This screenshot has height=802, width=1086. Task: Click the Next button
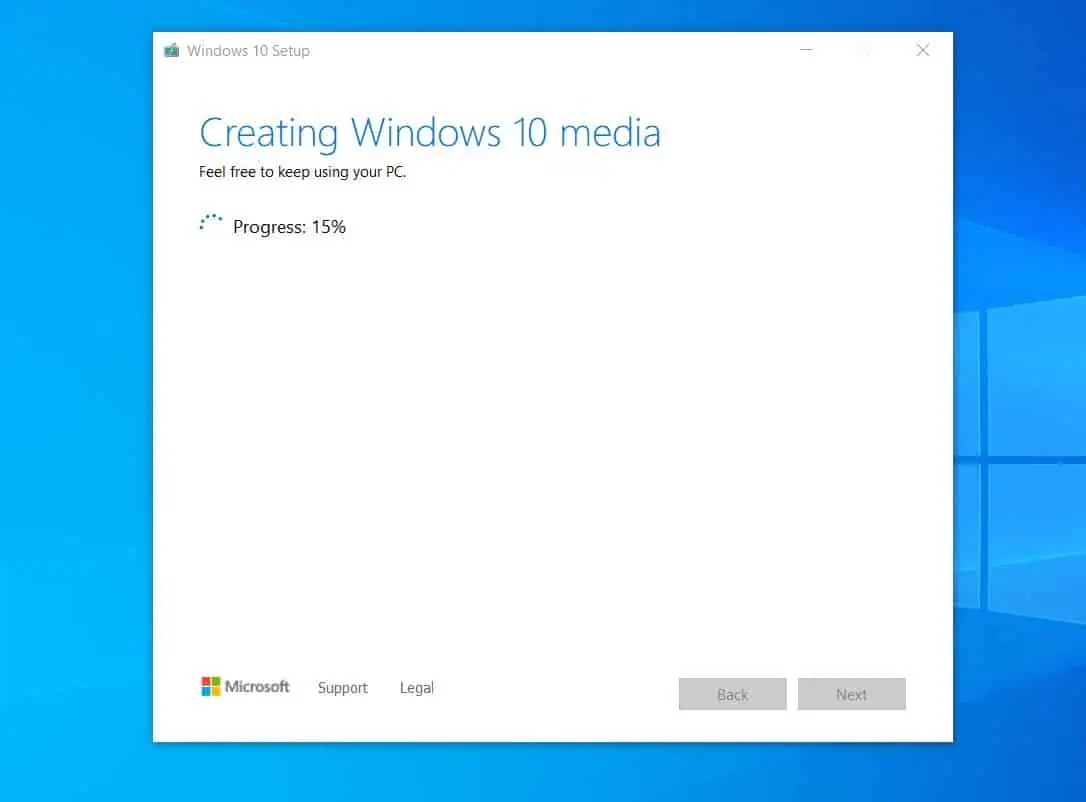point(851,694)
